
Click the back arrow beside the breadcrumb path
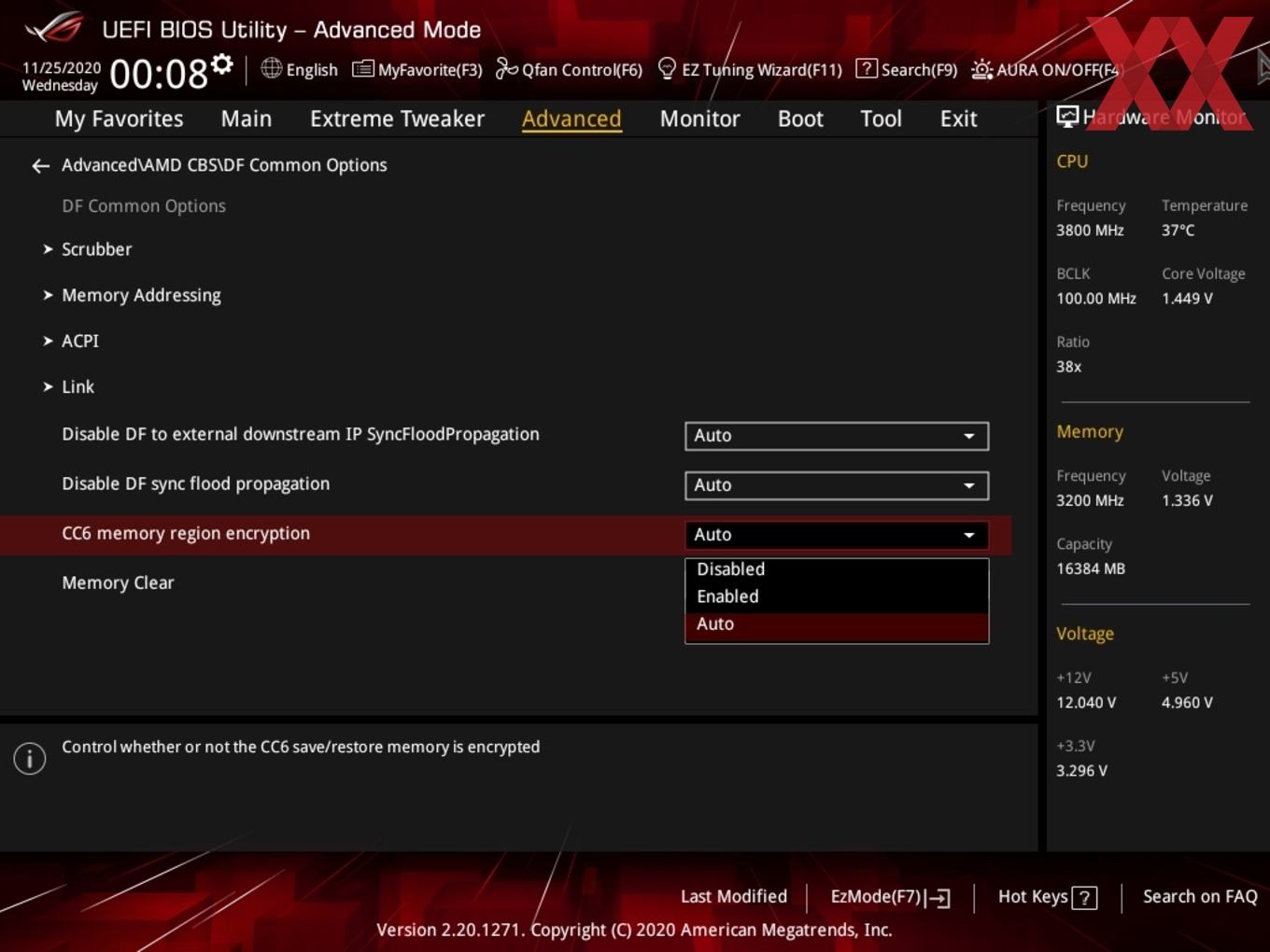pos(40,166)
